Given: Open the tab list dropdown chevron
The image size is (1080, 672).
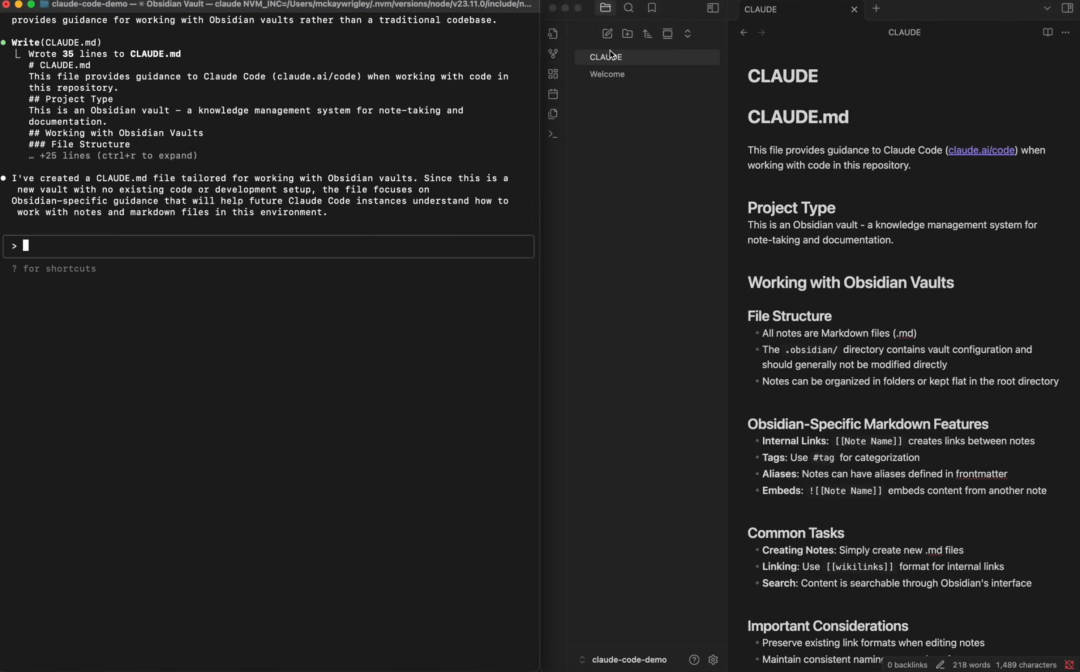Looking at the screenshot, I should (1047, 8).
